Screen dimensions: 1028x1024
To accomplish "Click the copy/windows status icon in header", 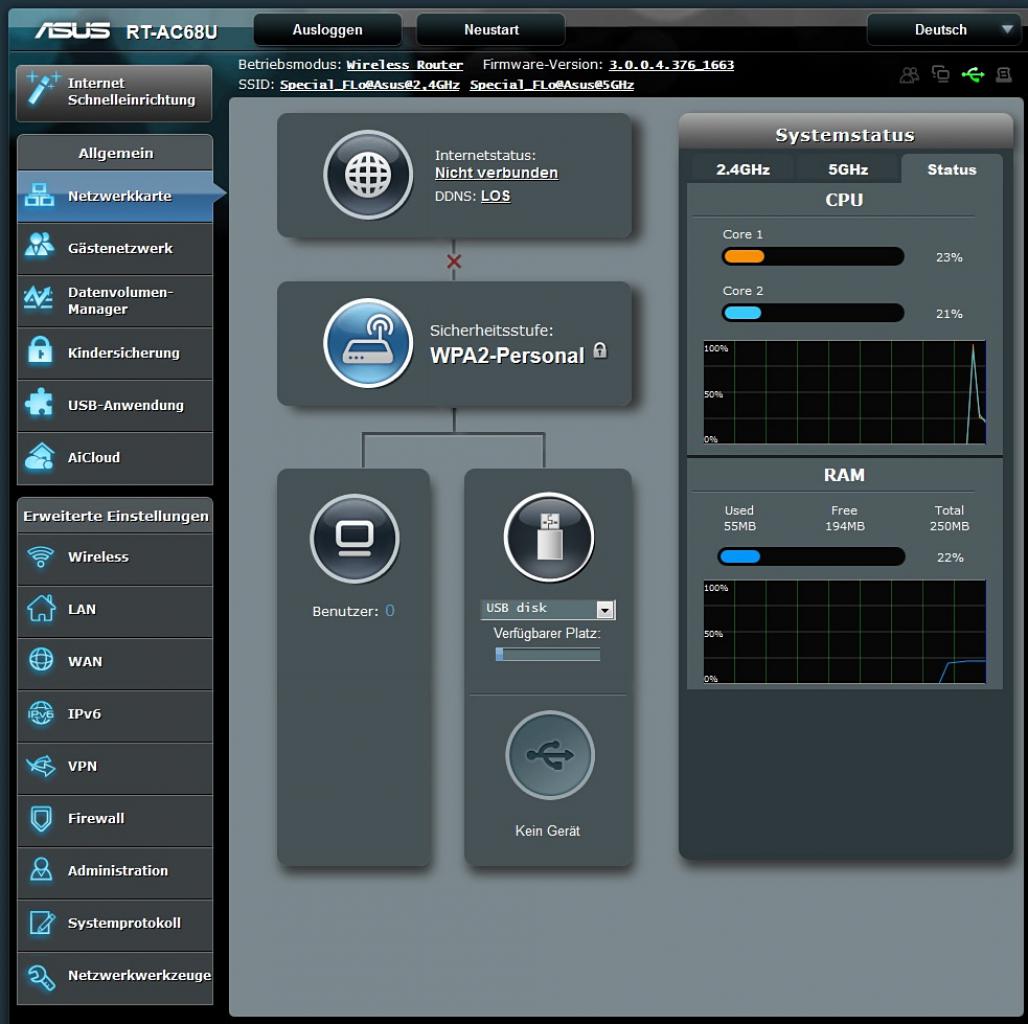I will pyautogui.click(x=941, y=74).
